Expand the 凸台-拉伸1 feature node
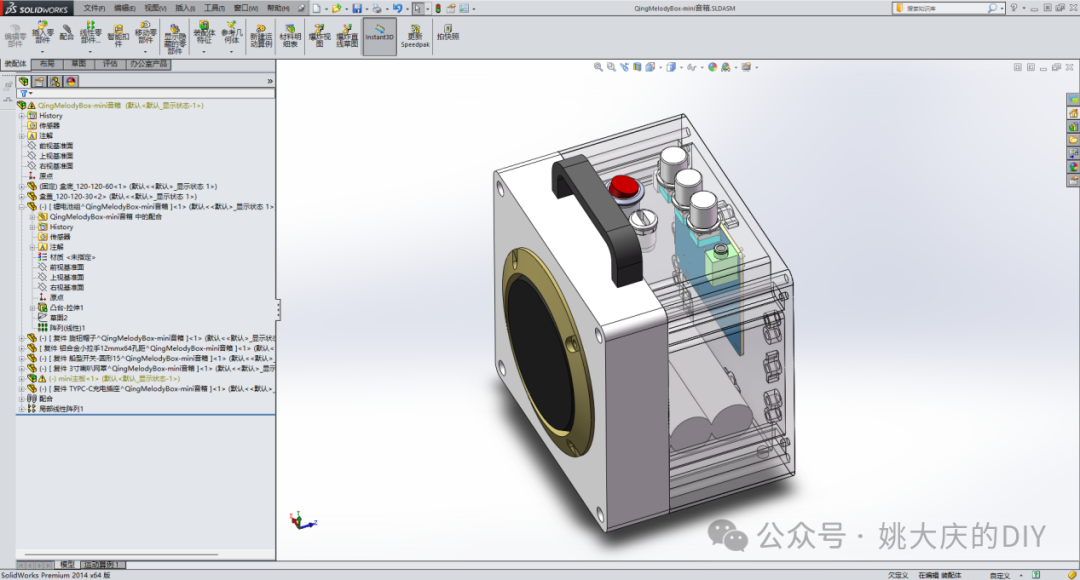 [33, 308]
